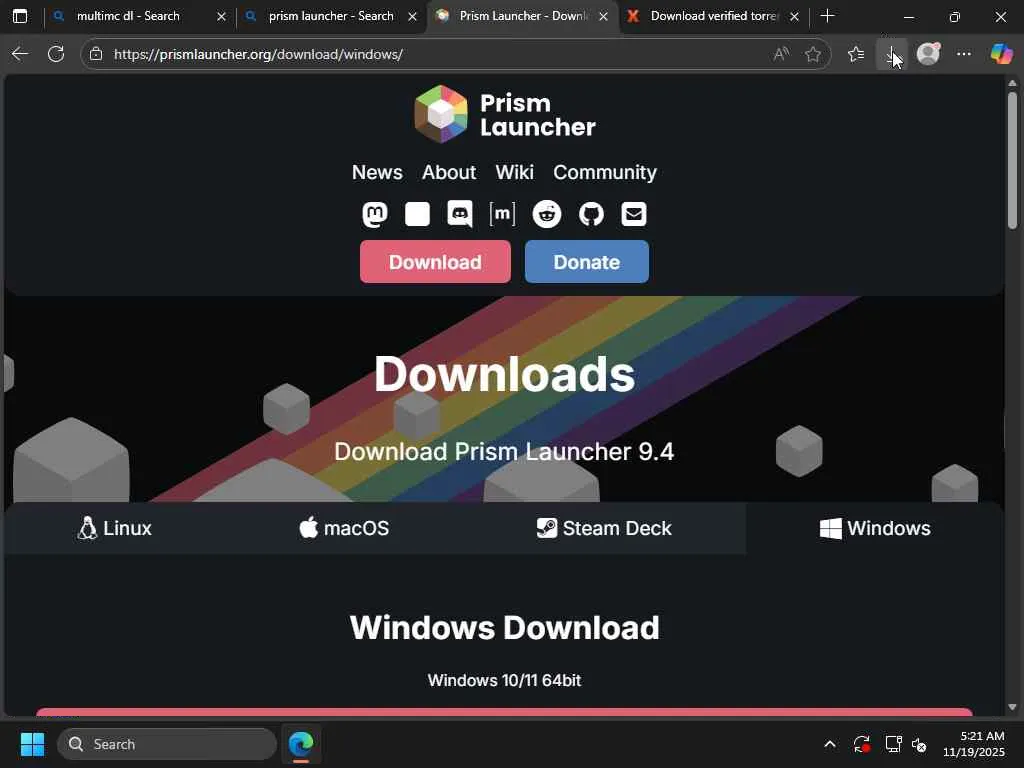Click the sync update tray icon

[x=861, y=744]
